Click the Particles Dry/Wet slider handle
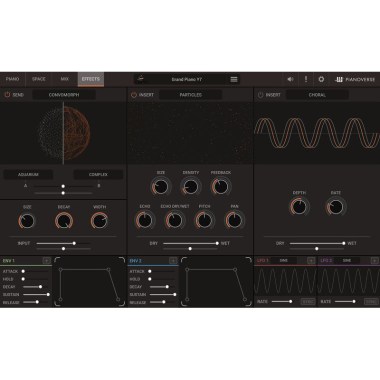Screen dimensions: 380x380 click(217, 243)
